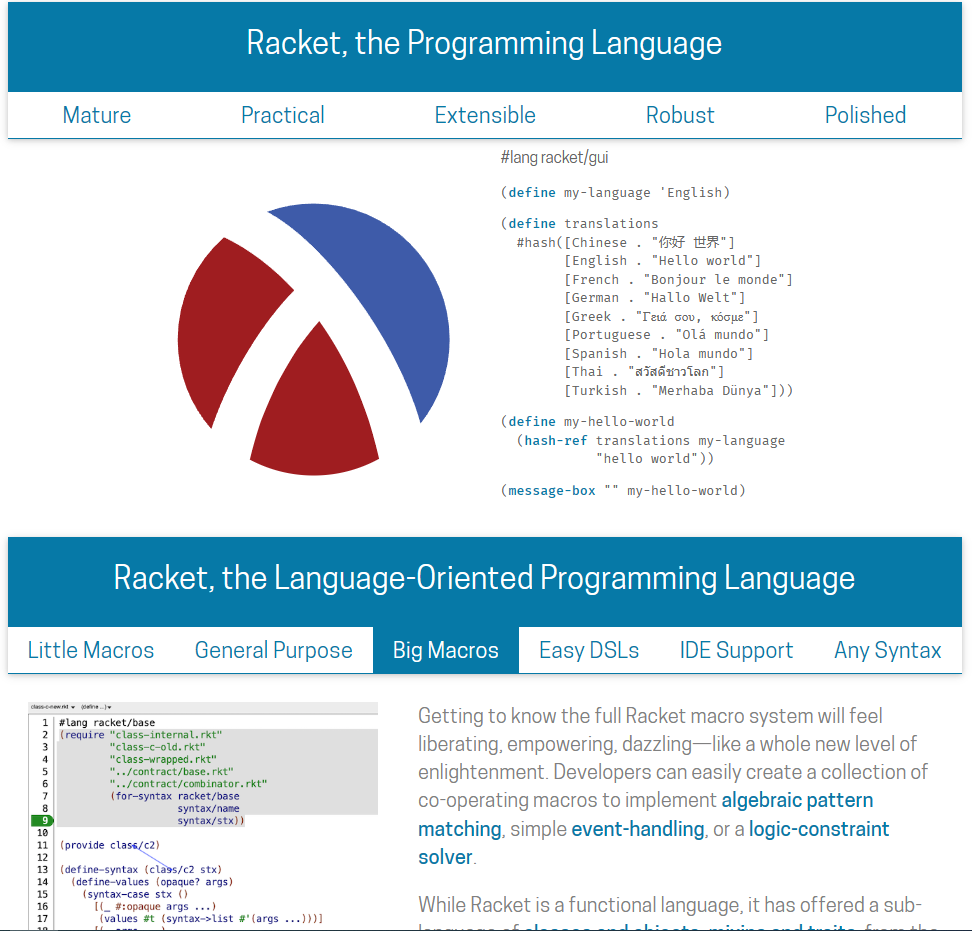Open the algebraic pattern matching link

[x=797, y=799]
